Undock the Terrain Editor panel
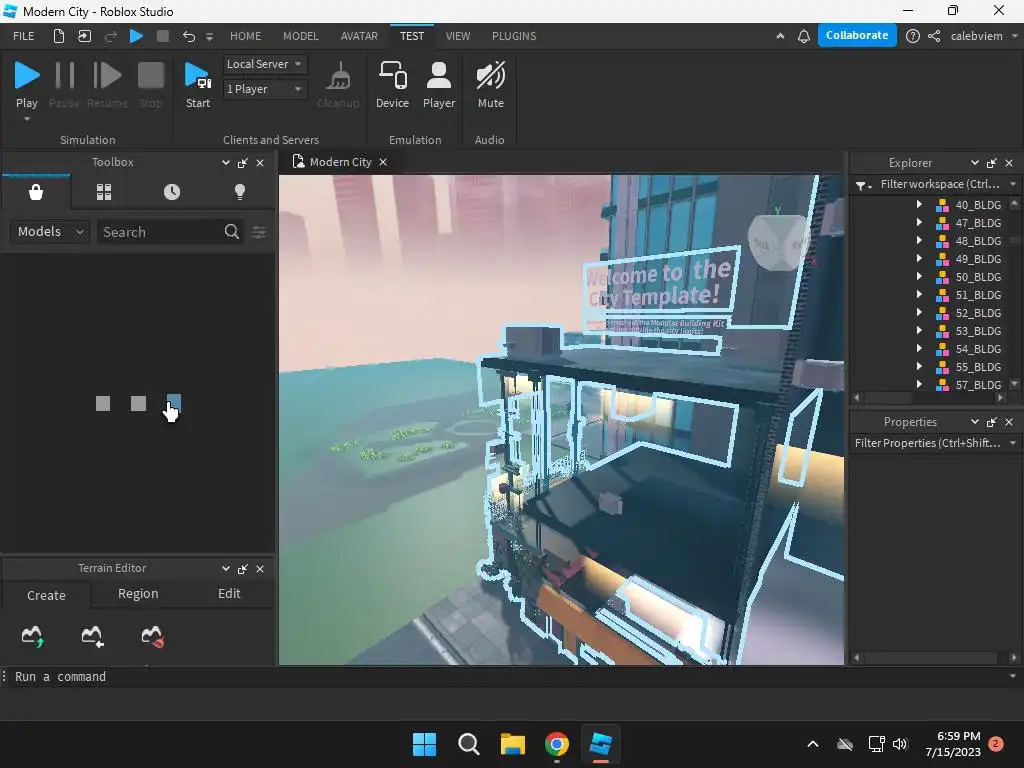 (242, 569)
